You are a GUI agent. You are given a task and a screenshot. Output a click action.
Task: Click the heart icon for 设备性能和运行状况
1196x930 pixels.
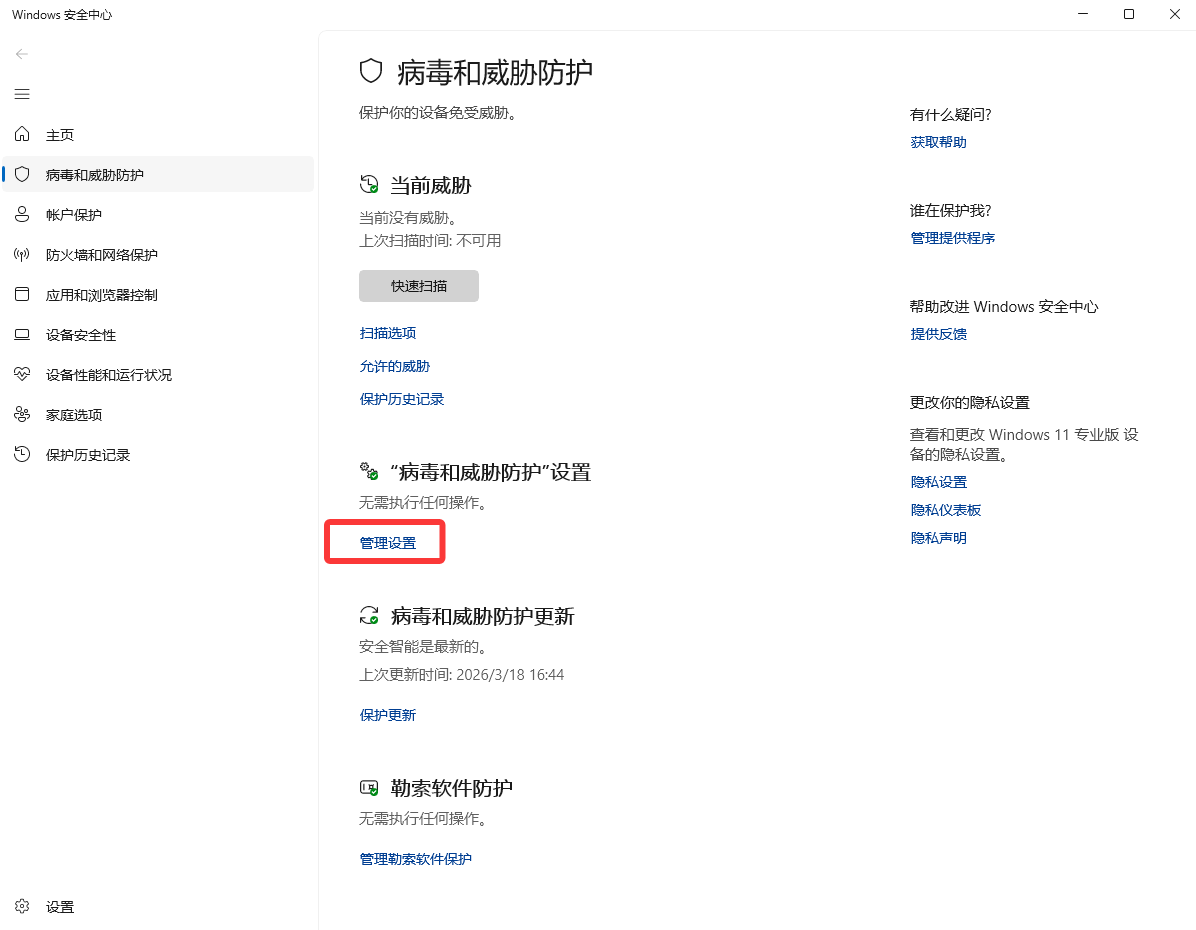pos(22,375)
